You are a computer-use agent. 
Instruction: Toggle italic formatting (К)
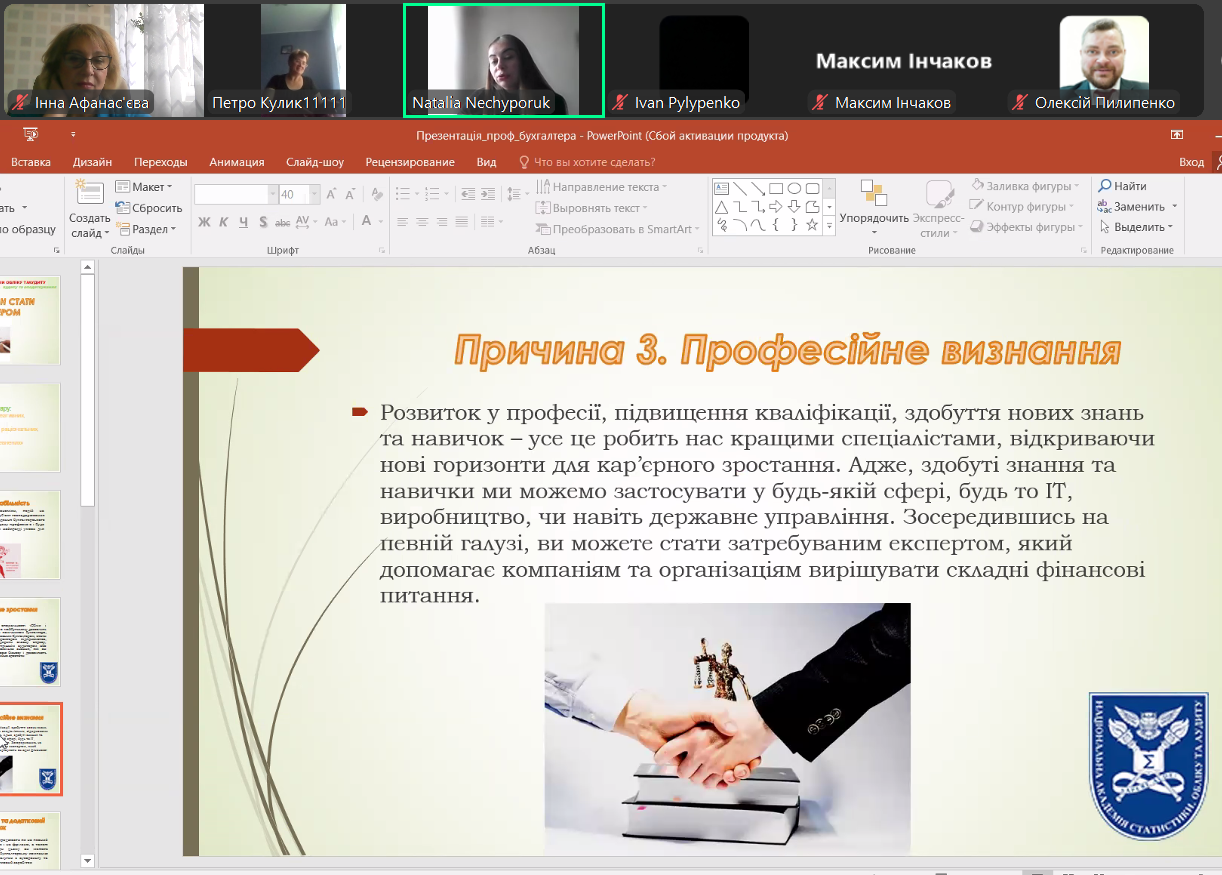(224, 222)
